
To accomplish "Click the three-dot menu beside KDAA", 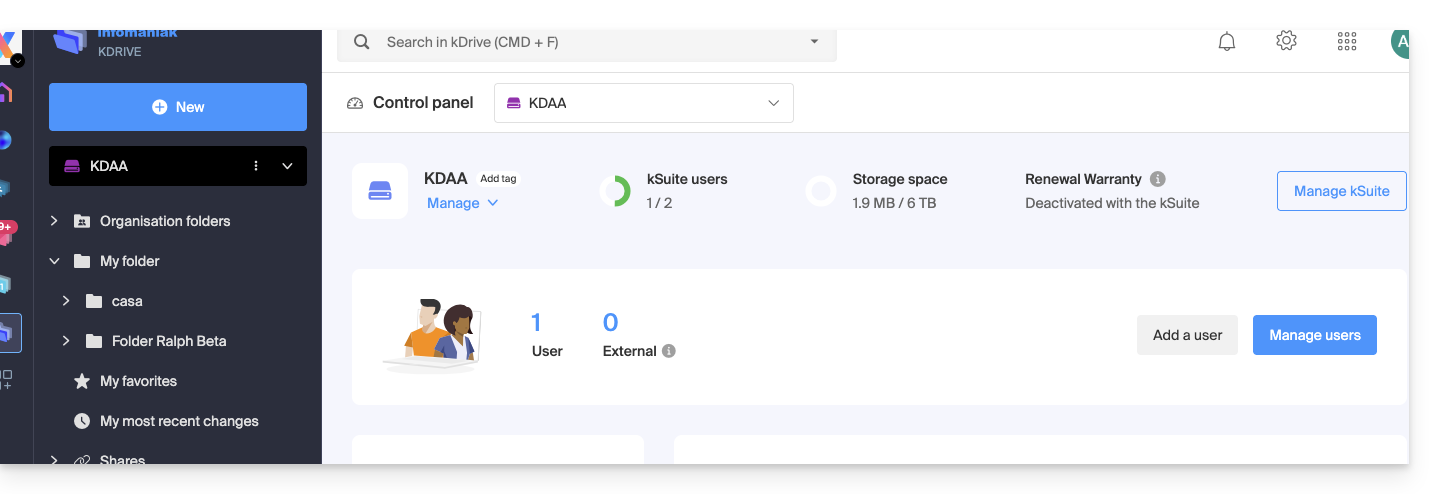I will tap(256, 166).
